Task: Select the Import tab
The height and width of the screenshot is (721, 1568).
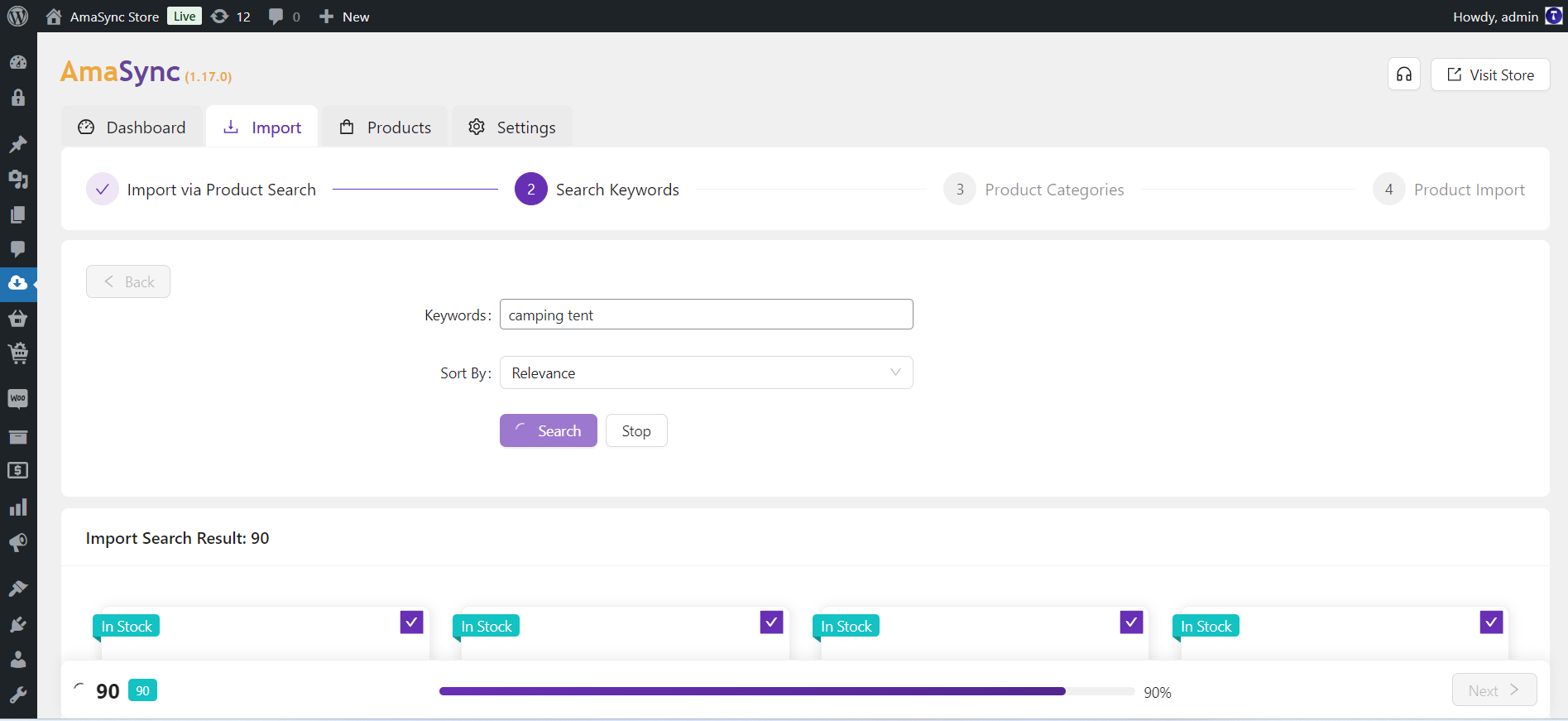Action: pos(262,127)
